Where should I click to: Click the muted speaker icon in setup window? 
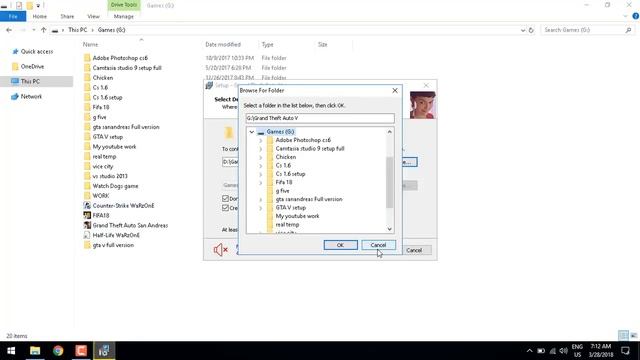point(220,249)
